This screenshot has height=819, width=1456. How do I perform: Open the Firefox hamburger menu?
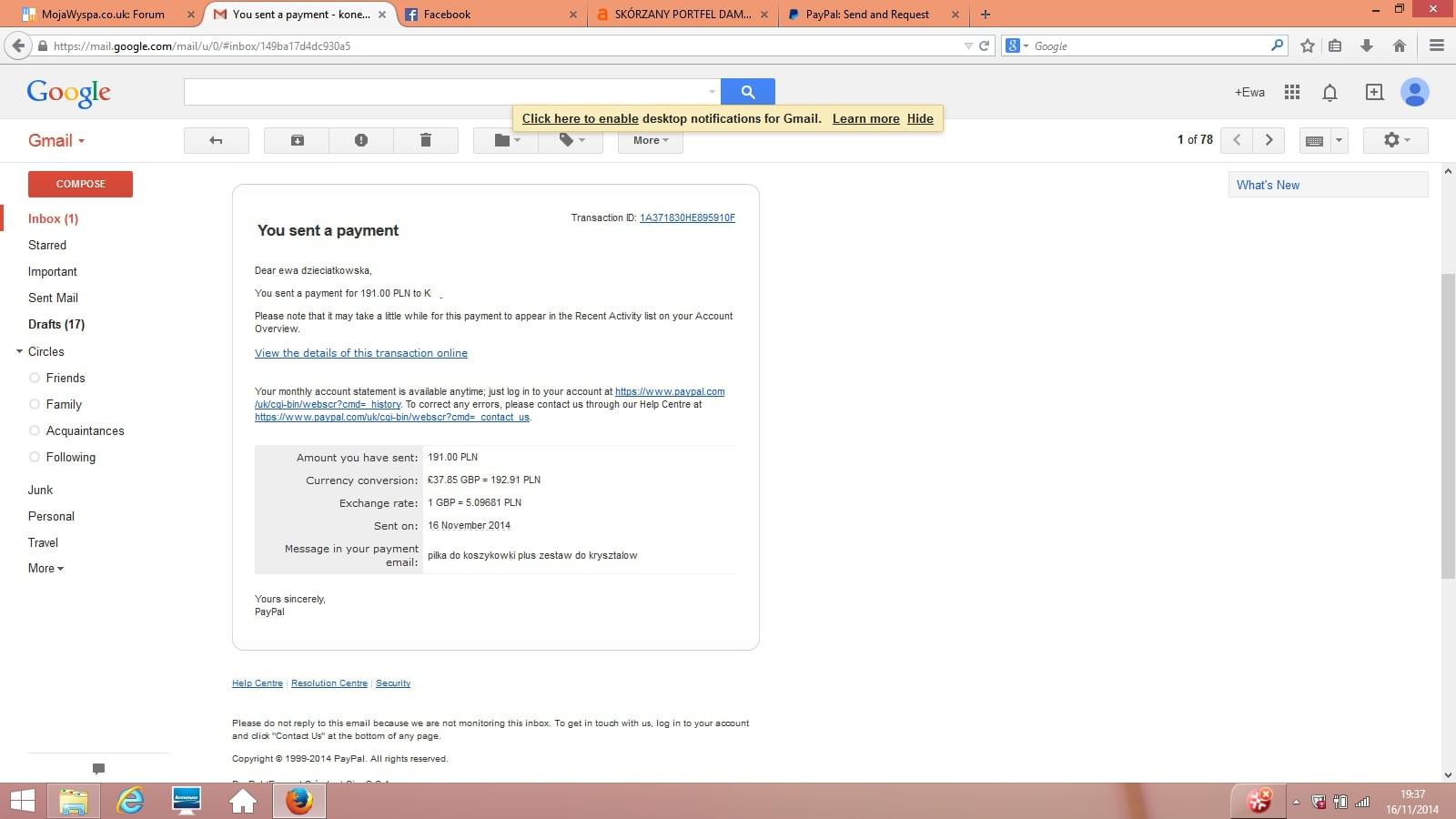[x=1437, y=45]
